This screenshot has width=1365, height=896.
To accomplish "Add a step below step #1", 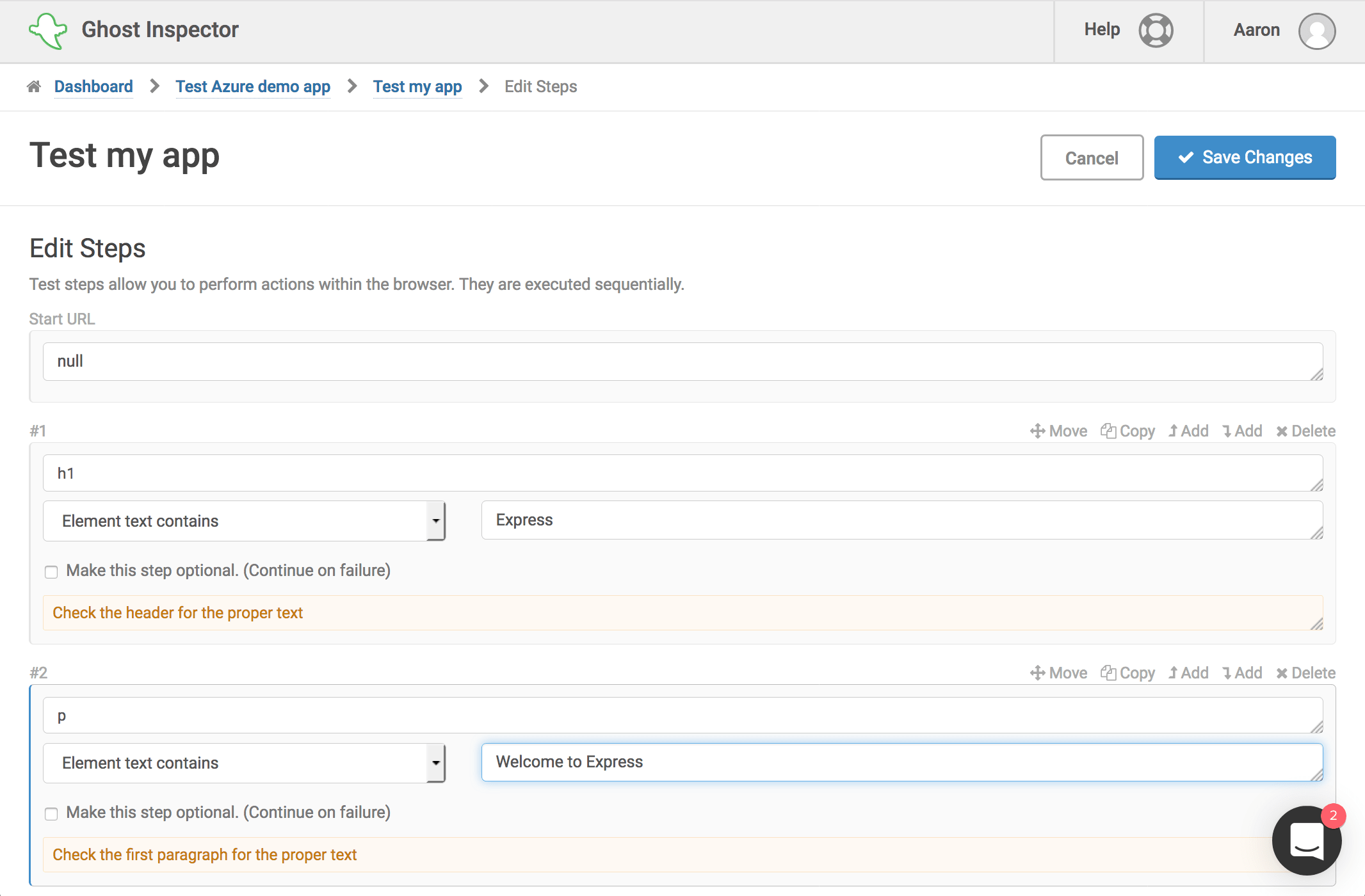I will 1242,431.
